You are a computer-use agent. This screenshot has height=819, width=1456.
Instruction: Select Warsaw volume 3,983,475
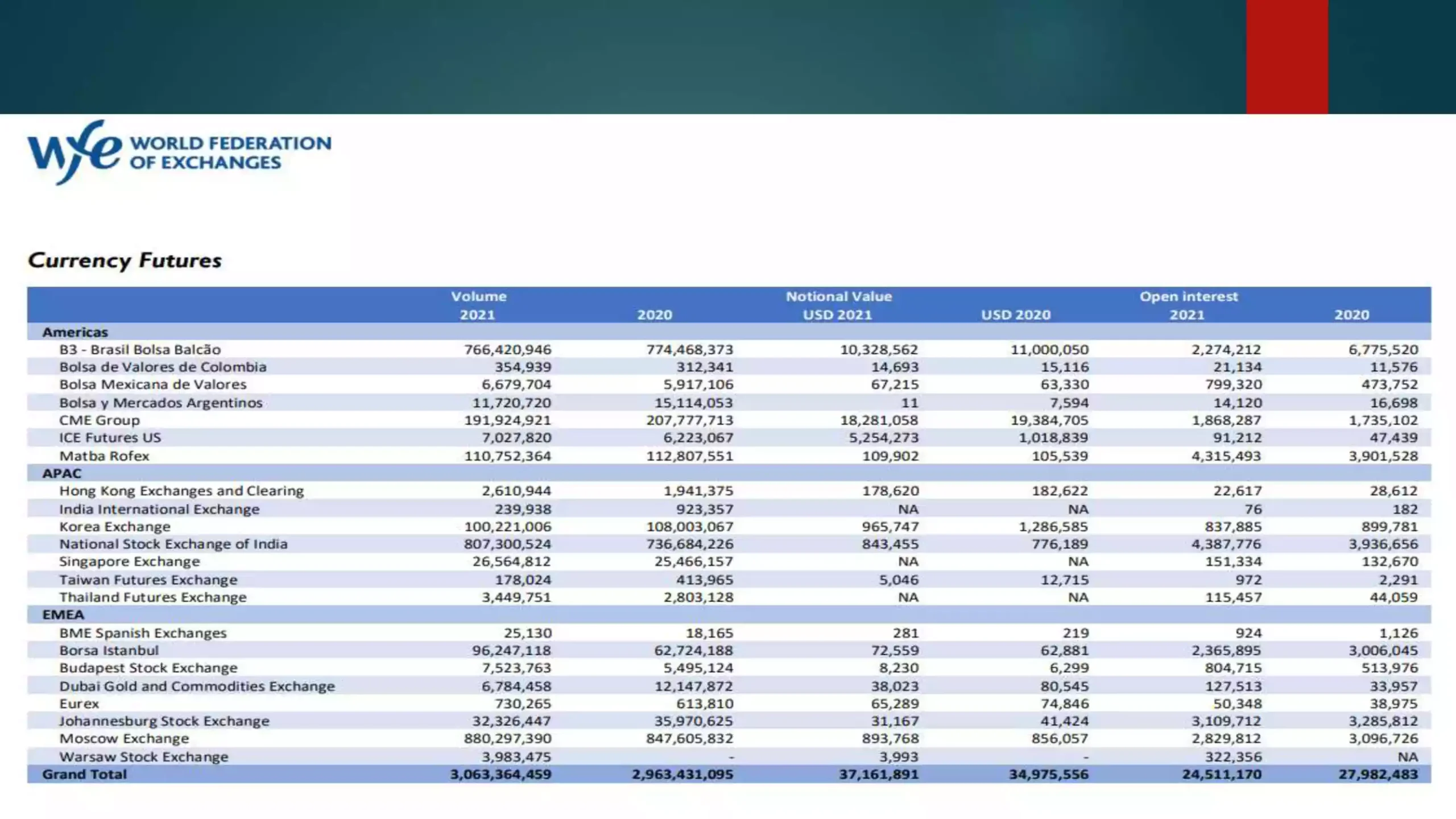(x=516, y=757)
